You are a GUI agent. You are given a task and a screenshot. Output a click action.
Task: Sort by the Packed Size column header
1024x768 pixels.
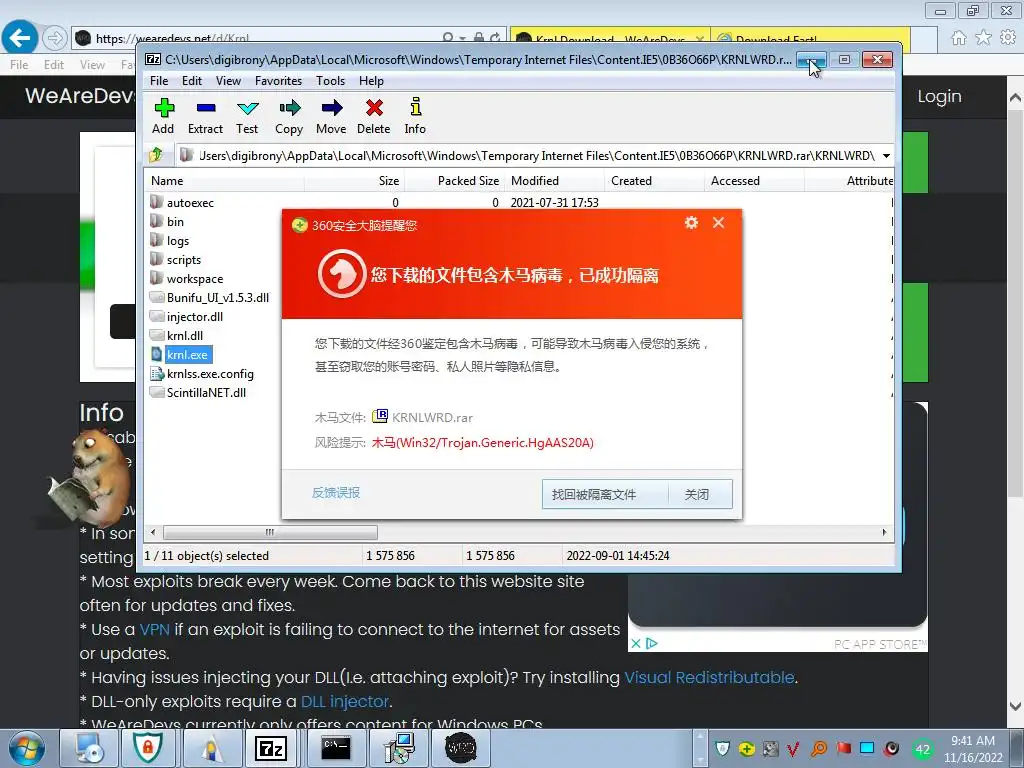(x=454, y=181)
